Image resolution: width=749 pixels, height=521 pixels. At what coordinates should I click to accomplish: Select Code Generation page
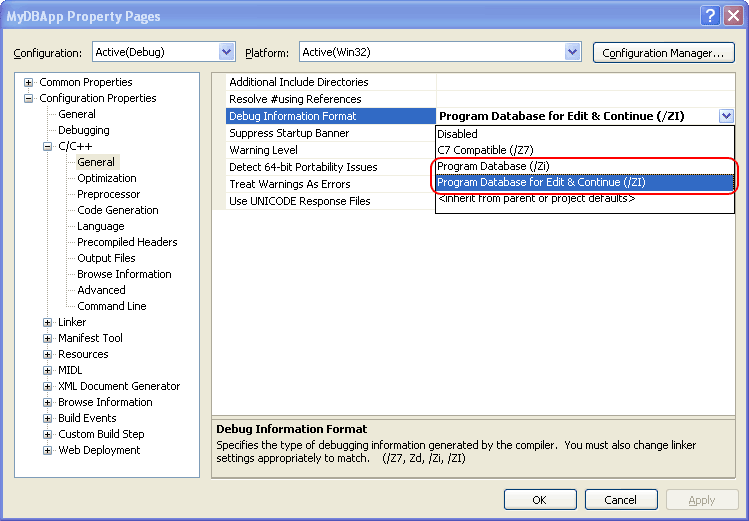[x=118, y=210]
